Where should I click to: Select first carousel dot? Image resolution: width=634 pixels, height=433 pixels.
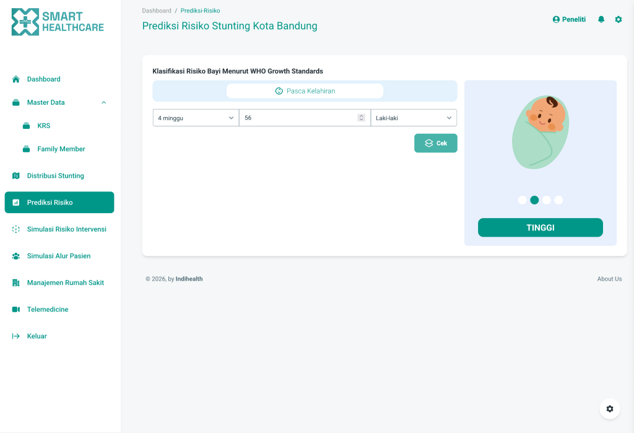point(522,200)
